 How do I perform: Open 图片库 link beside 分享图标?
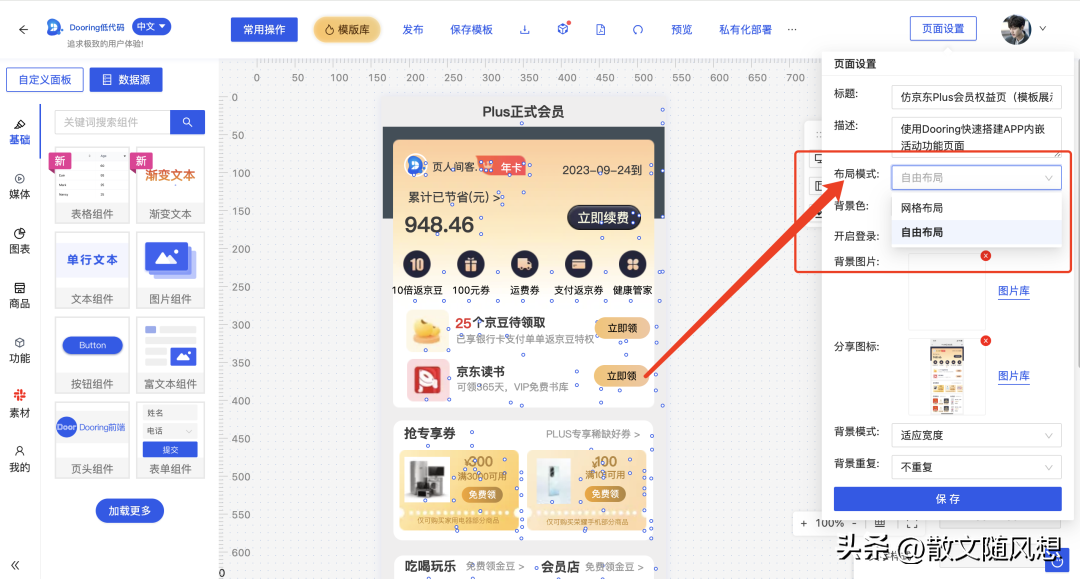(1014, 376)
